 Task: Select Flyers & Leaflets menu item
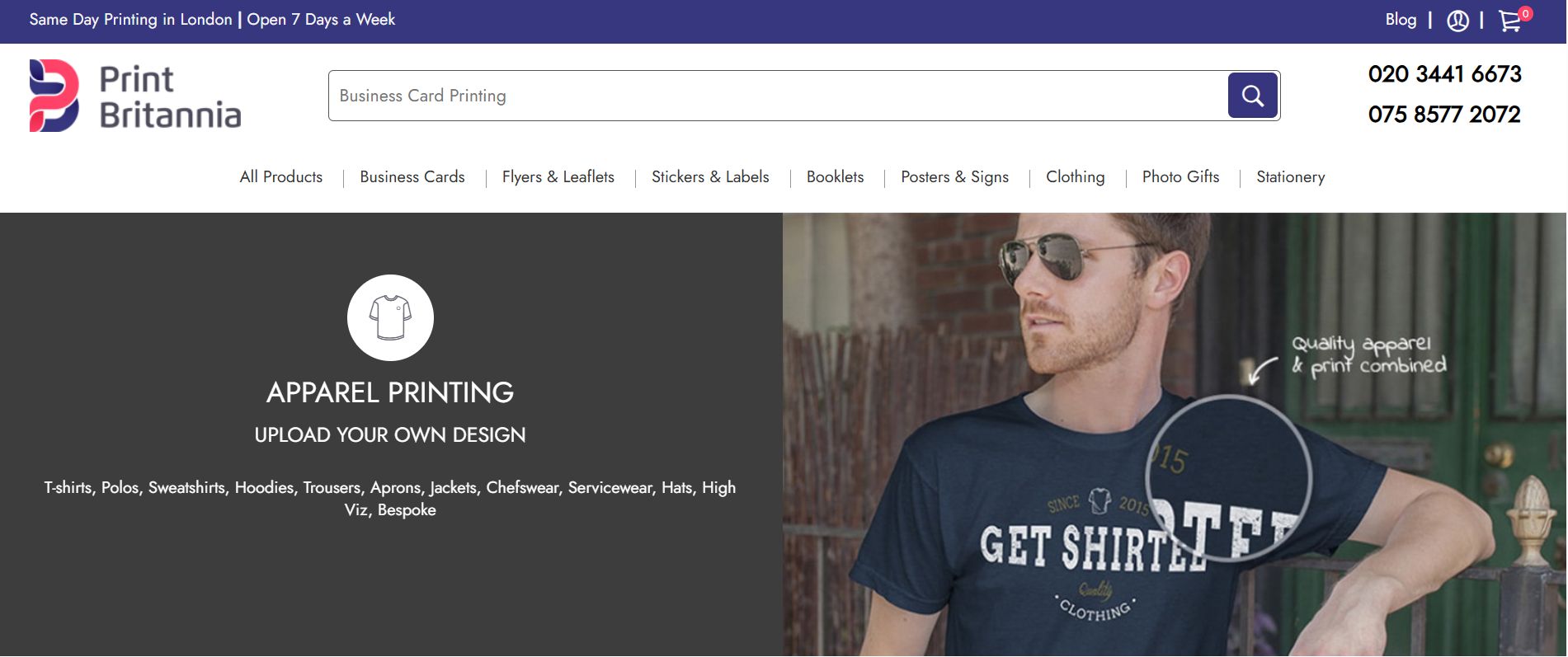(558, 177)
